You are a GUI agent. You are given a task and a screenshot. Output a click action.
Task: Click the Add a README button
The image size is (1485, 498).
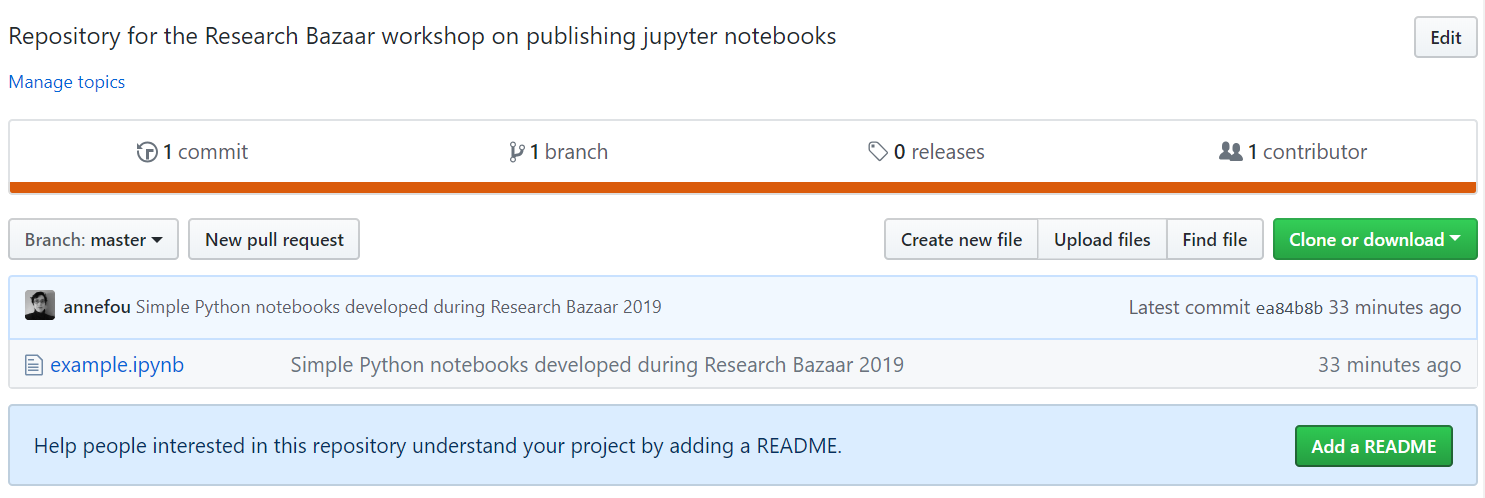pos(1374,446)
